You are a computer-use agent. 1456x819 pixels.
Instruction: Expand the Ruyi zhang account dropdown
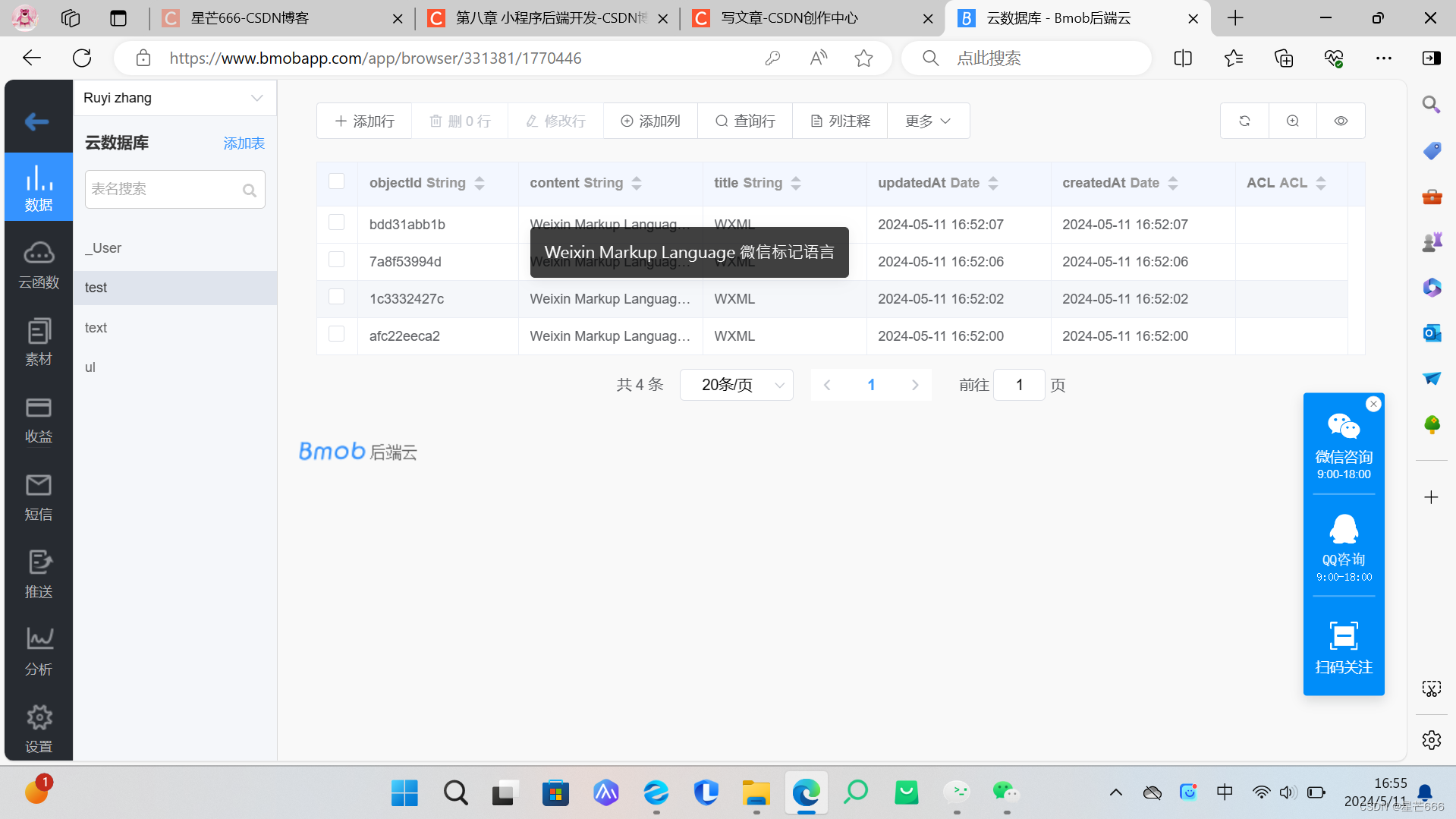255,97
